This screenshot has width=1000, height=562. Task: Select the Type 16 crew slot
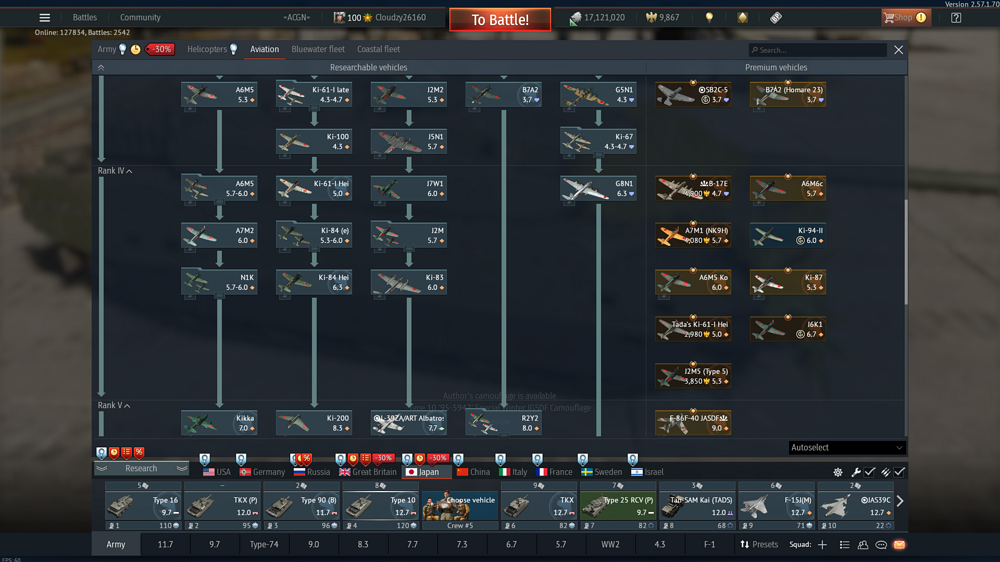[142, 506]
